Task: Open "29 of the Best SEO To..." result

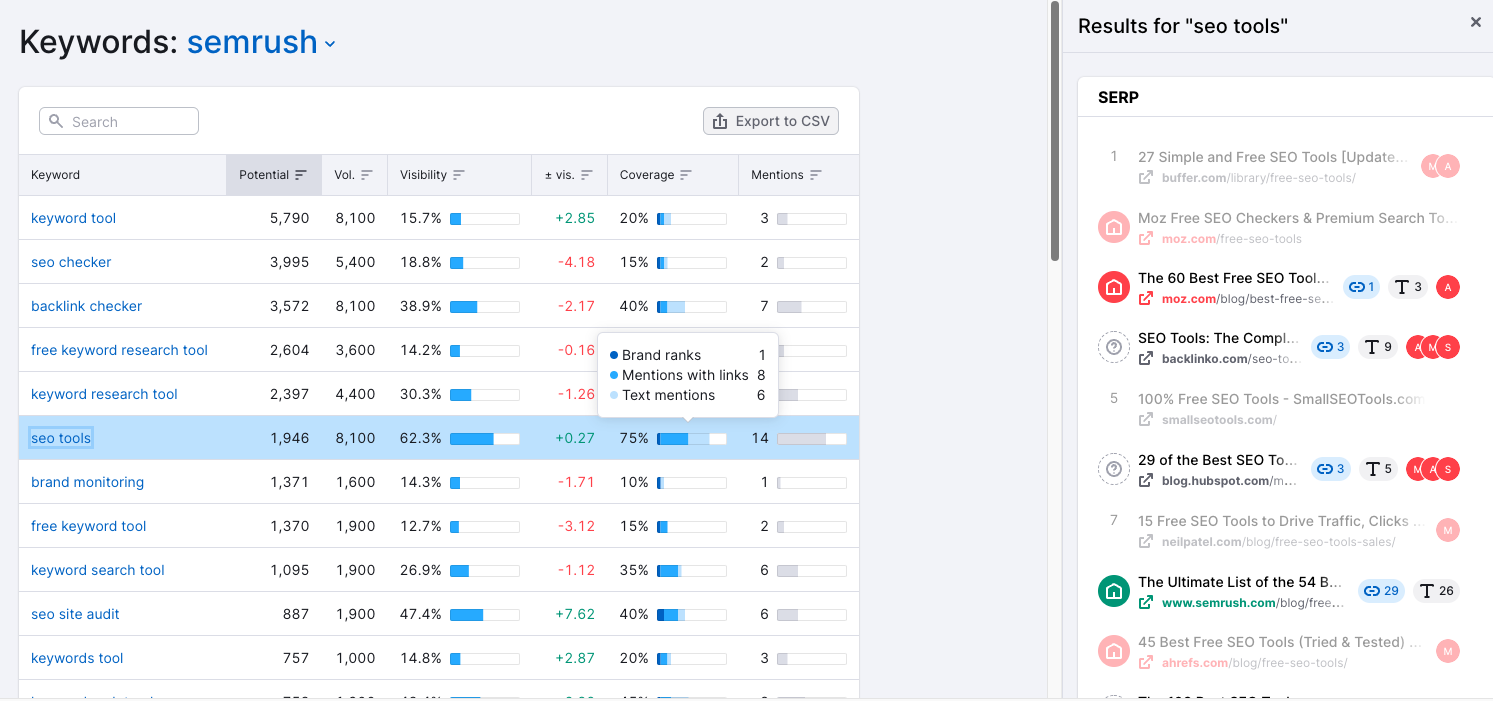Action: (x=1218, y=460)
